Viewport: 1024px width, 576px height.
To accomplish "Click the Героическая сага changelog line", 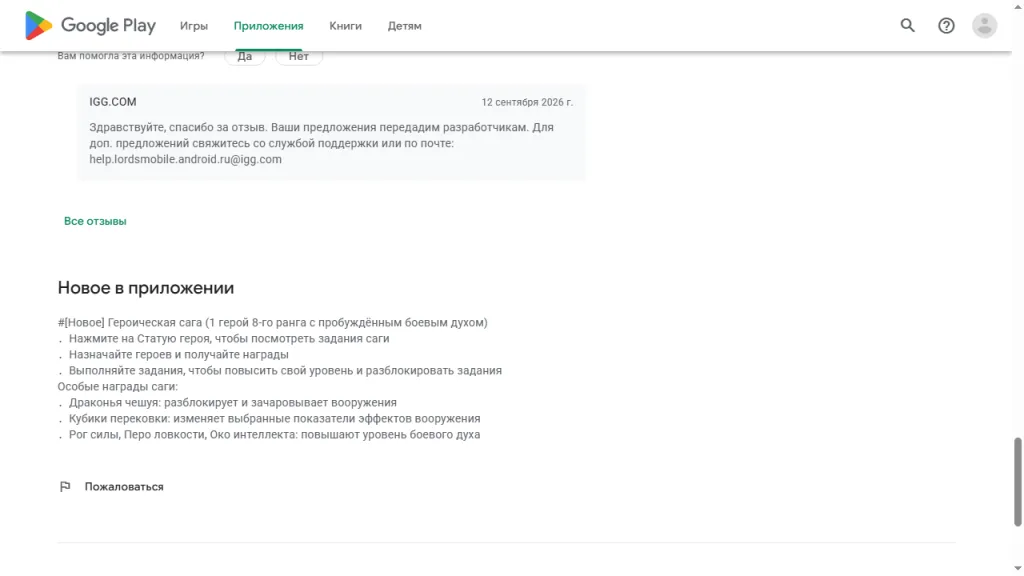I will tap(272, 323).
